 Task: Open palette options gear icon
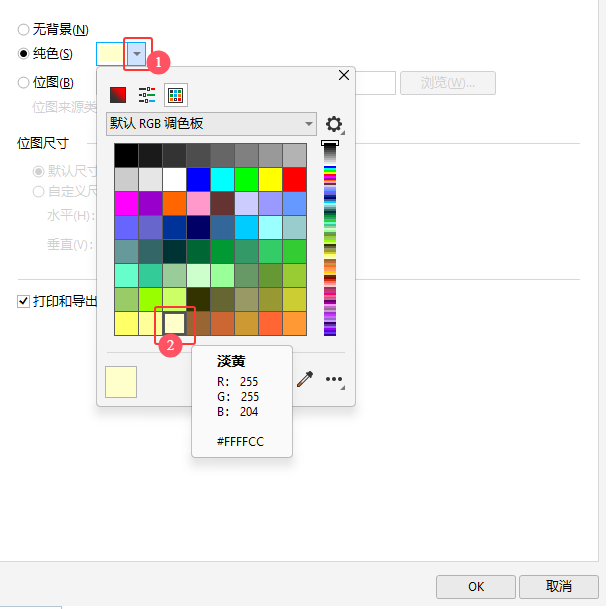[334, 124]
